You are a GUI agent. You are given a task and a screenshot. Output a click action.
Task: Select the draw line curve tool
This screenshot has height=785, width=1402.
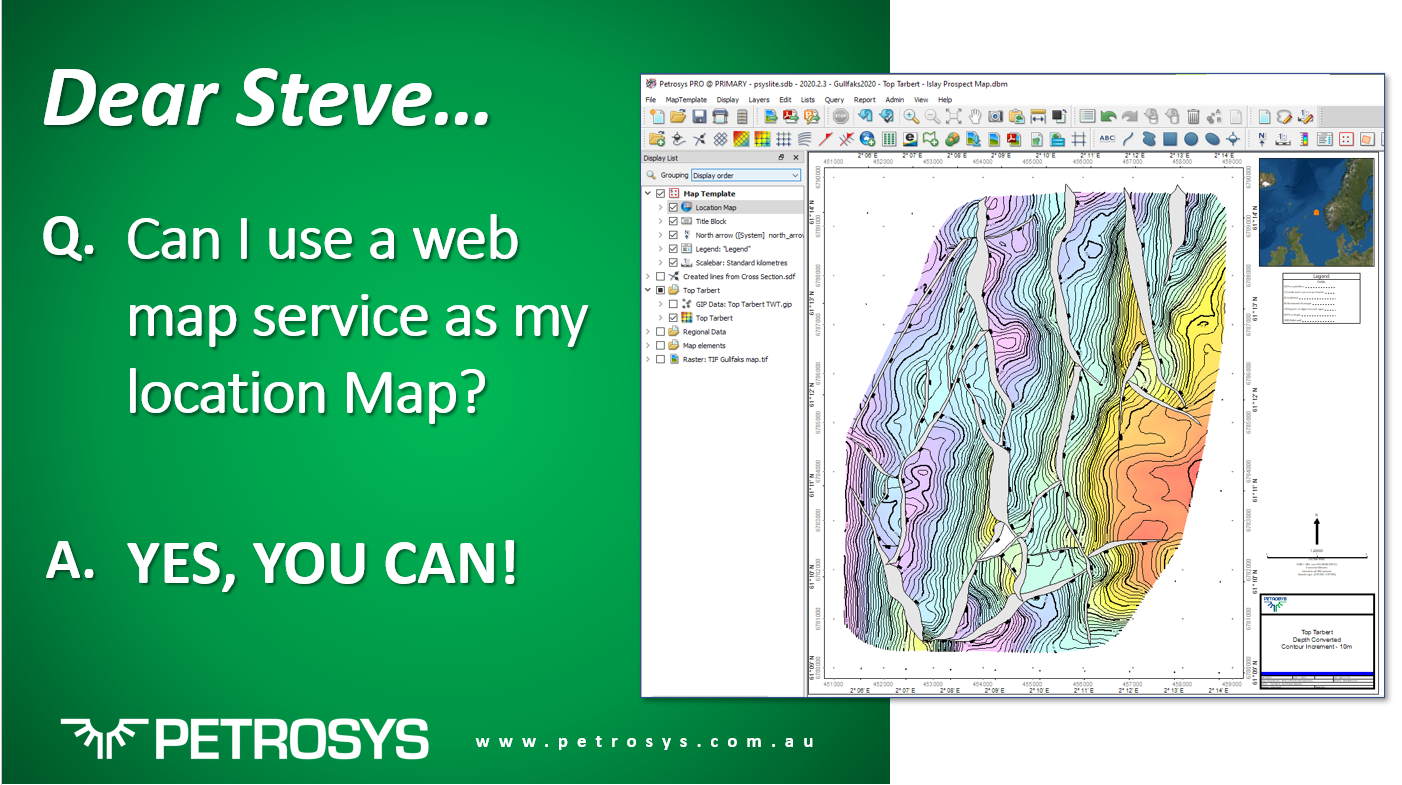pos(1128,139)
